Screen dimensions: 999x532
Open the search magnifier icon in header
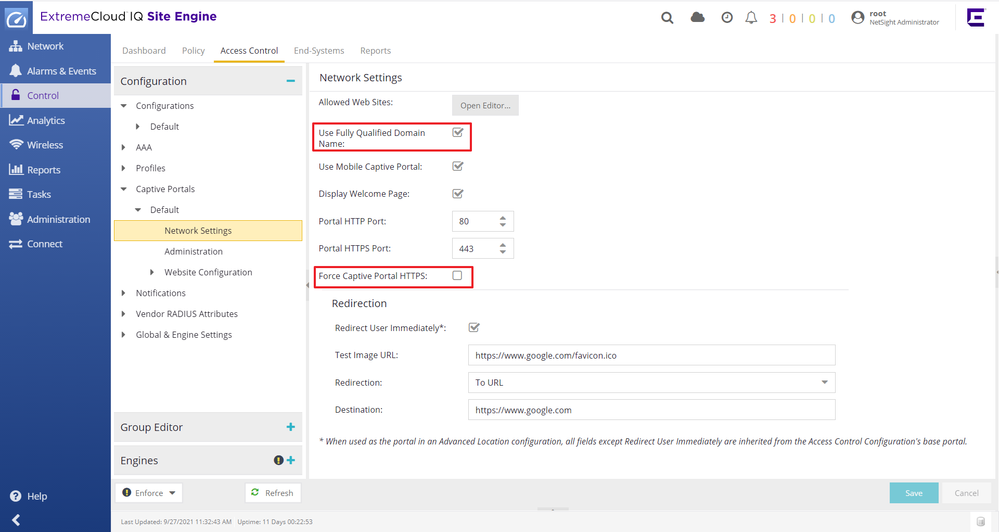pyautogui.click(x=667, y=18)
